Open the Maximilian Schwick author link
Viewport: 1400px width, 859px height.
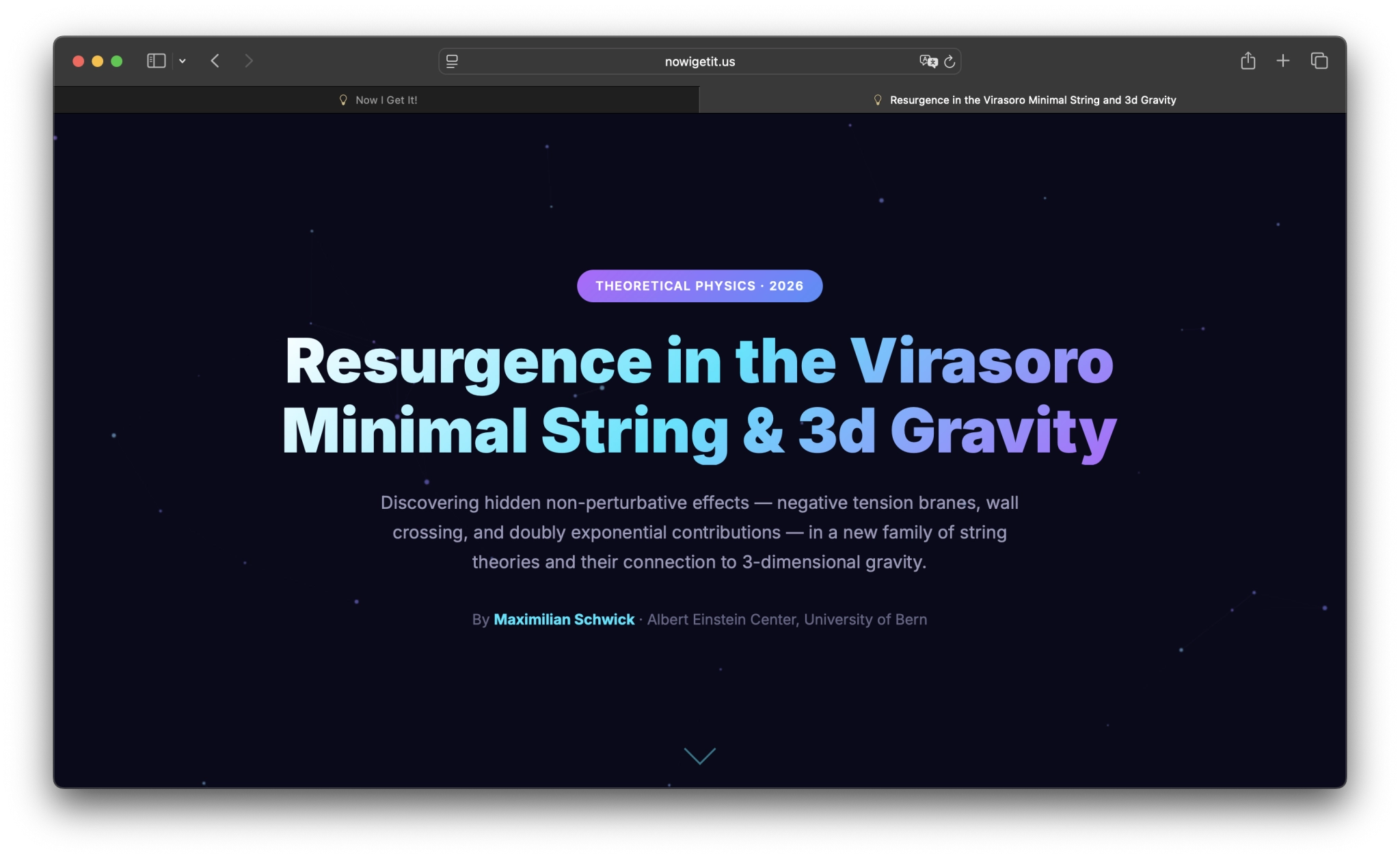pyautogui.click(x=564, y=620)
